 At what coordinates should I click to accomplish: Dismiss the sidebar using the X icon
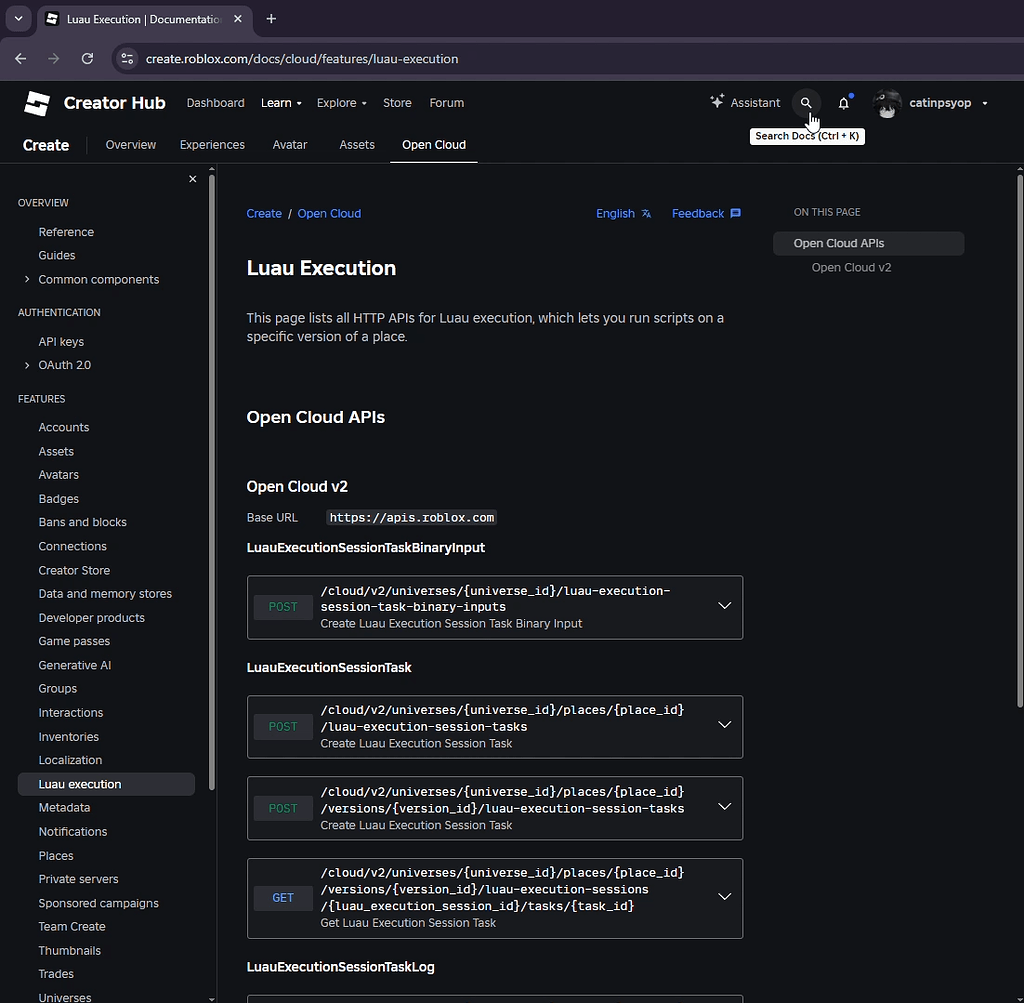192,178
